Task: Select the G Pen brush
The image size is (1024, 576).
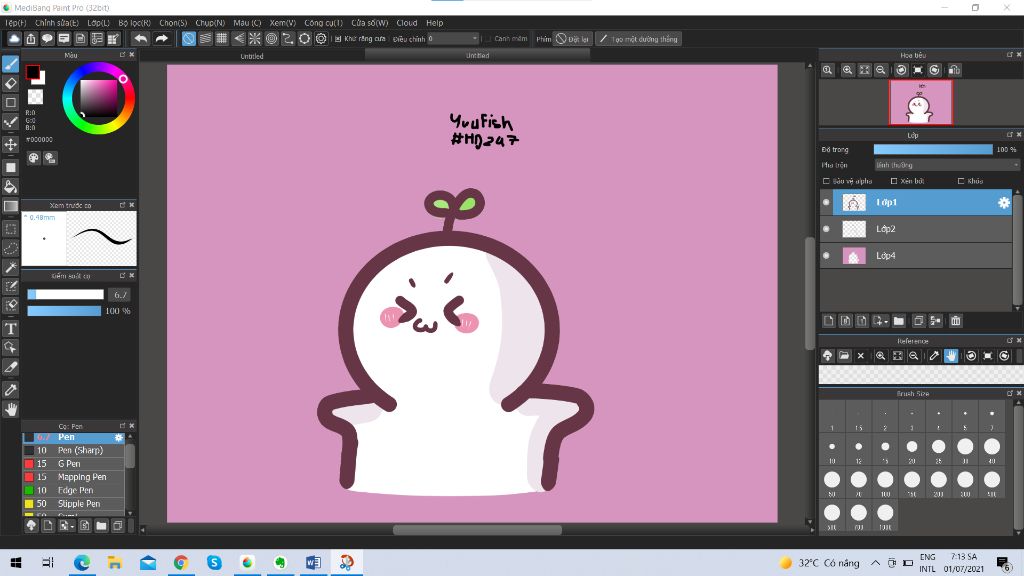Action: pyautogui.click(x=73, y=464)
